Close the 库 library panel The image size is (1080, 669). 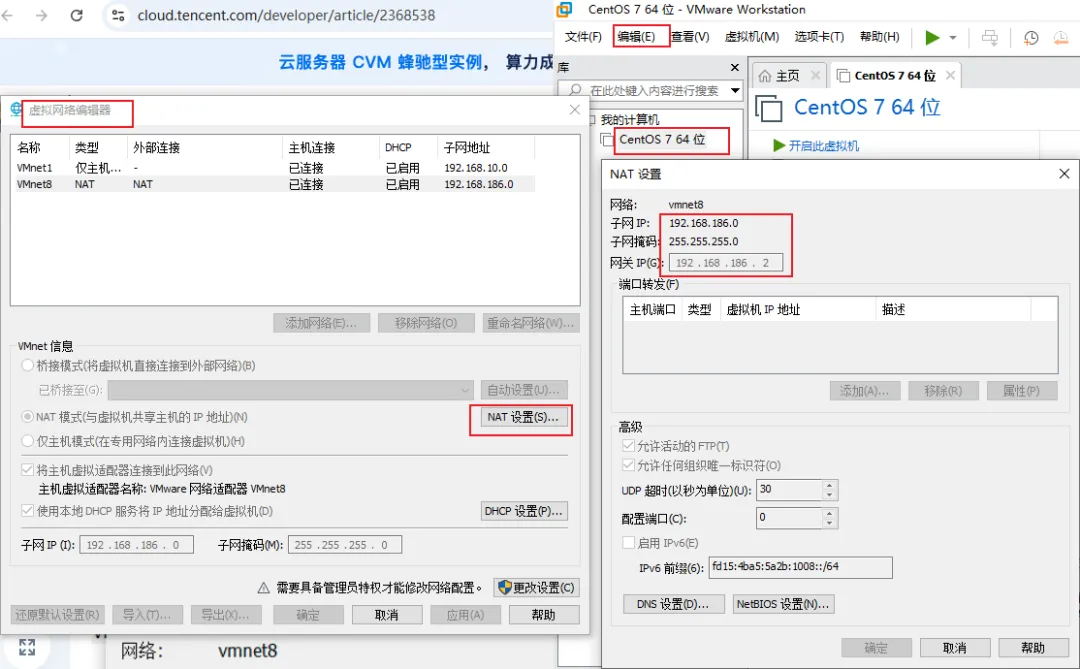pyautogui.click(x=735, y=67)
